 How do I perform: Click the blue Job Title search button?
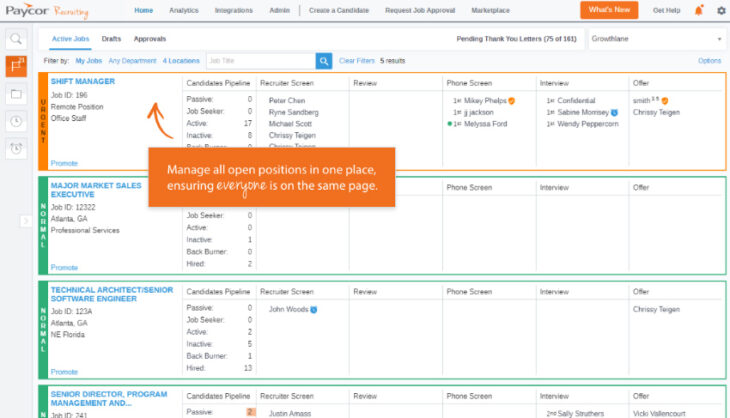[x=324, y=61]
